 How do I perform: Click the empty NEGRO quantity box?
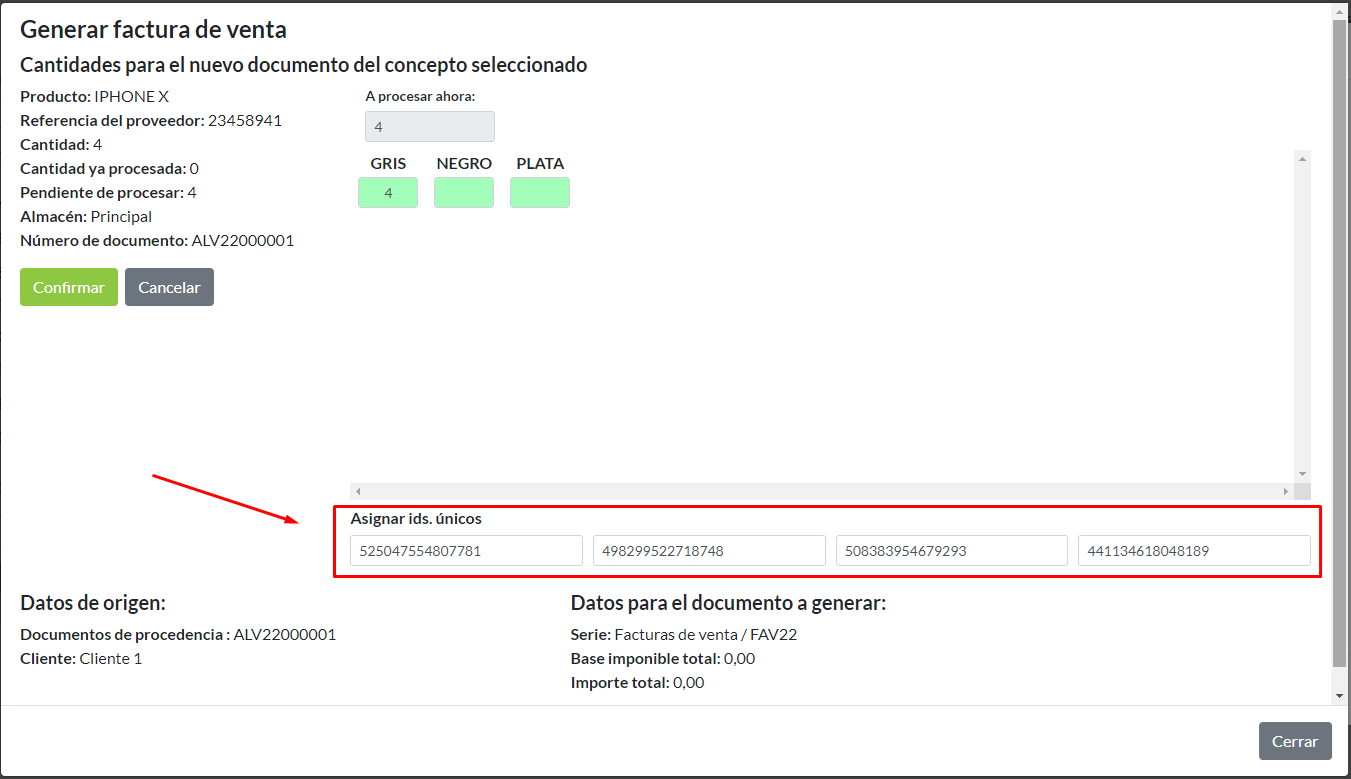coord(464,193)
